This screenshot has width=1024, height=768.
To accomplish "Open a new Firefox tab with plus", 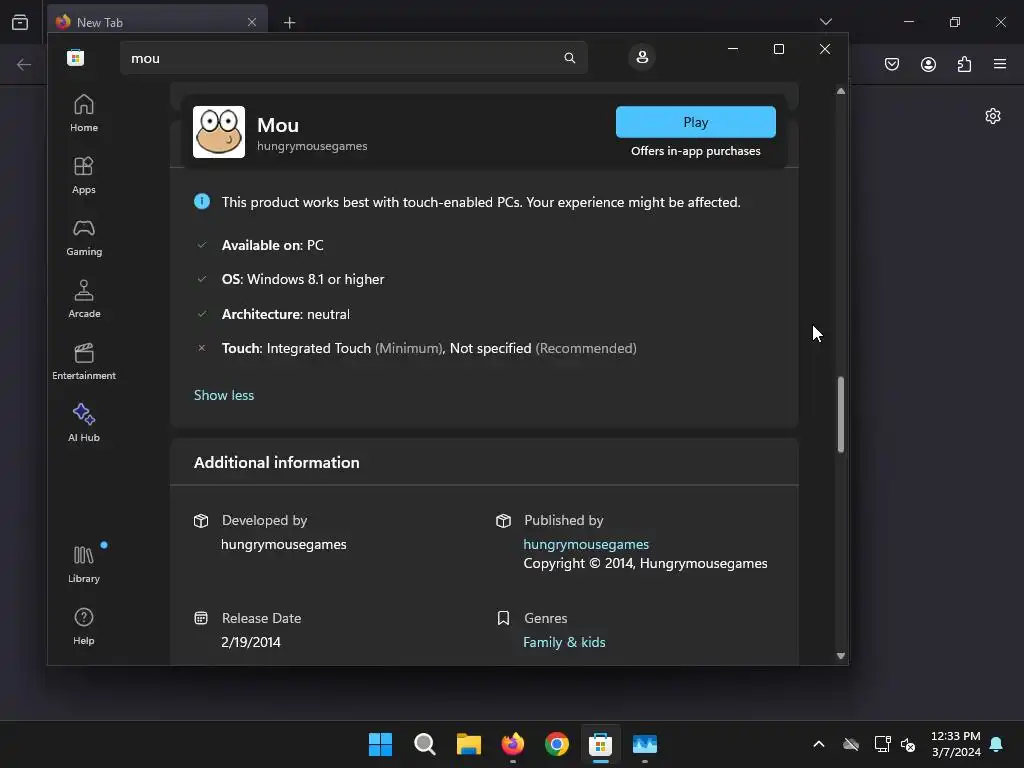I will [x=289, y=23].
